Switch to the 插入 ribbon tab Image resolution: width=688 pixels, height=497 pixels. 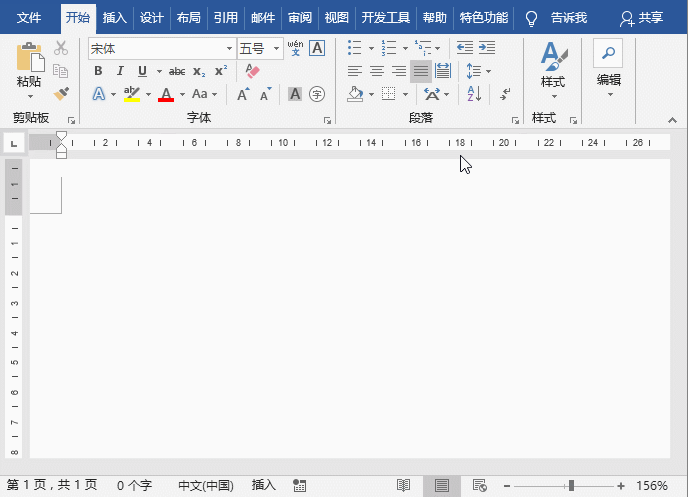click(x=115, y=17)
